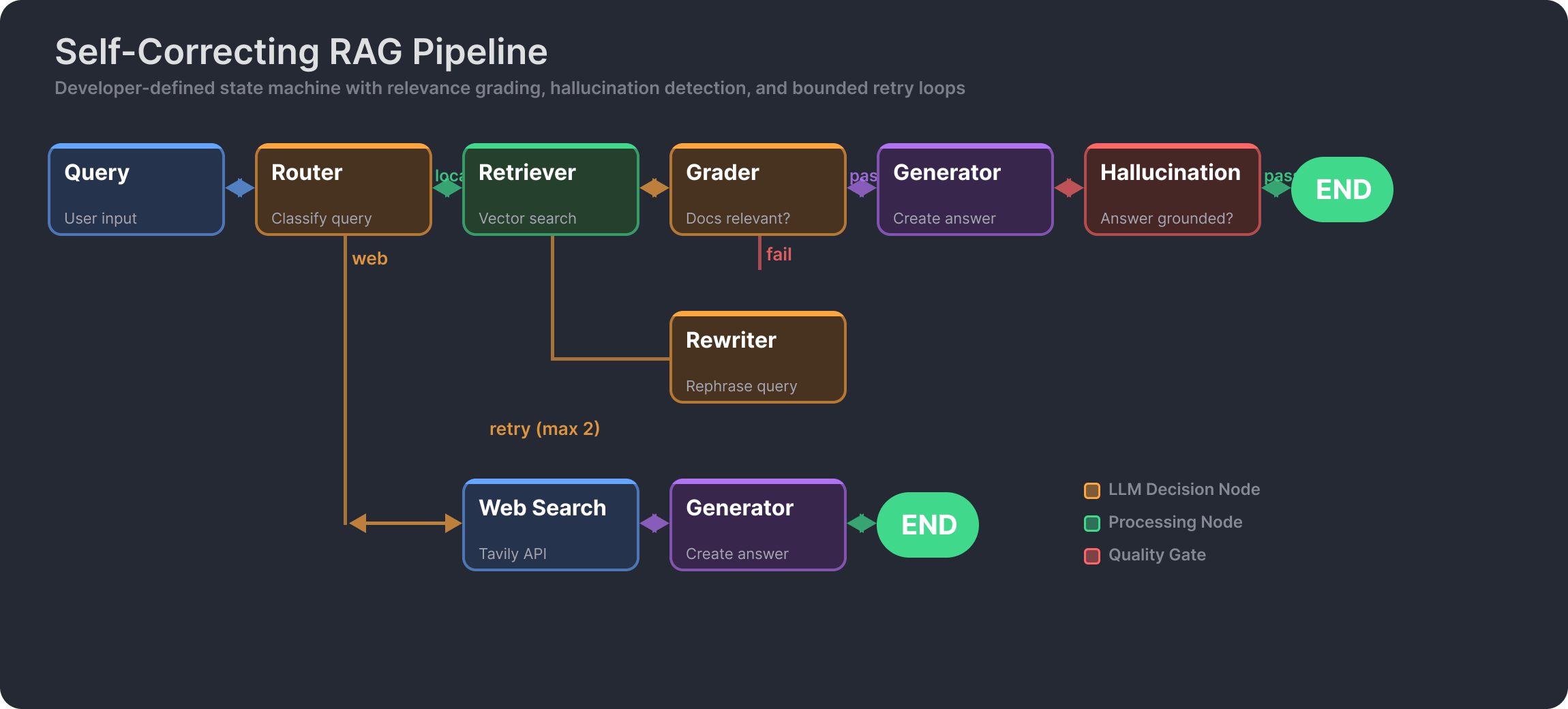Click the "web" edge label
Viewport: 1568px width, 709px height.
(370, 258)
